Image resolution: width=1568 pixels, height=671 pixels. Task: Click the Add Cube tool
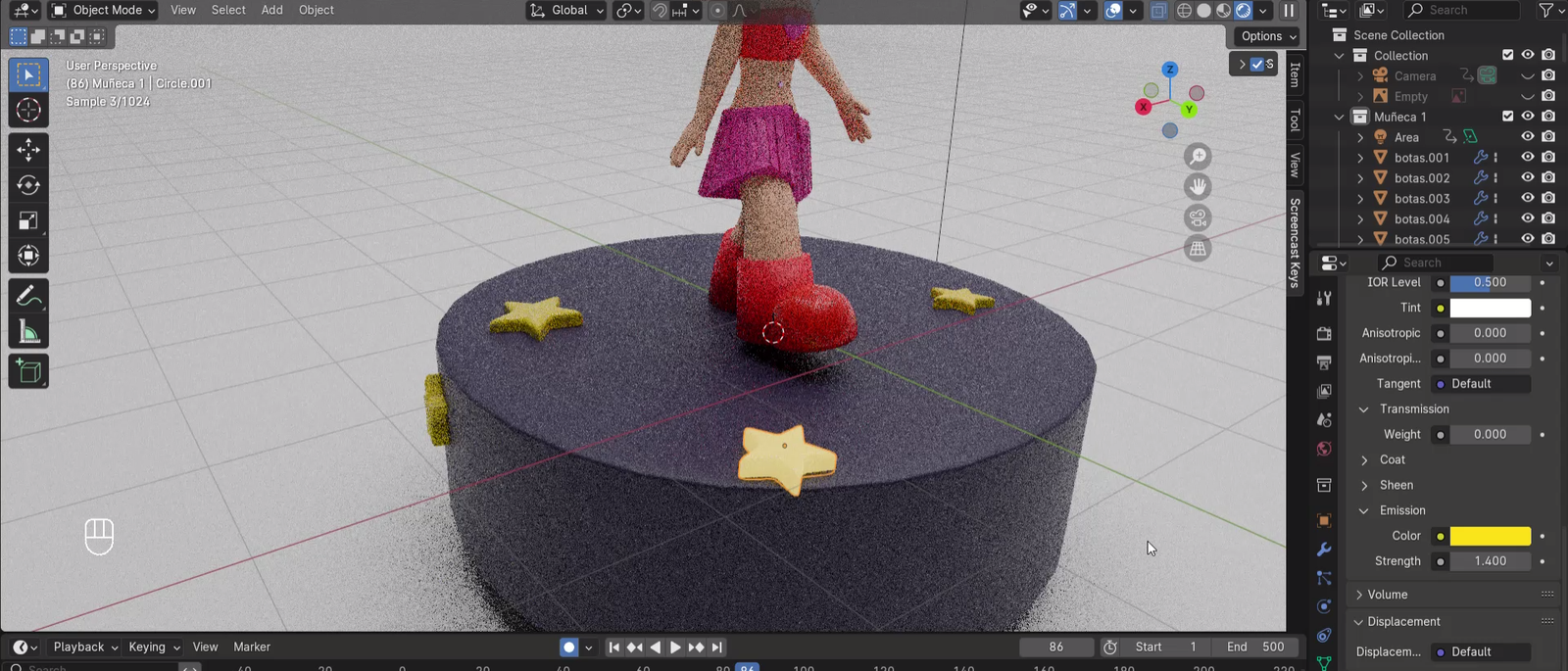(x=28, y=371)
